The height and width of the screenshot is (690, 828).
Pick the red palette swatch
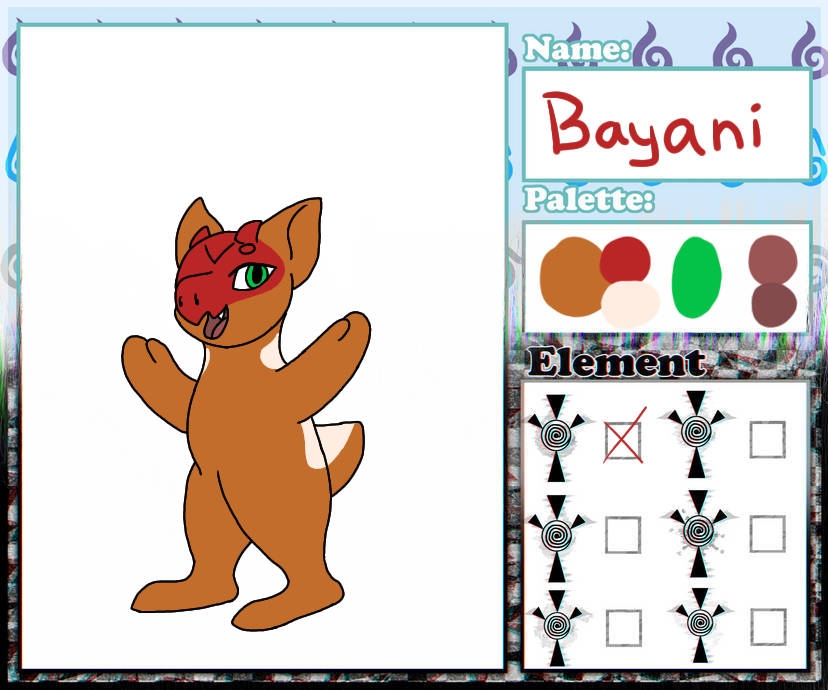click(625, 260)
